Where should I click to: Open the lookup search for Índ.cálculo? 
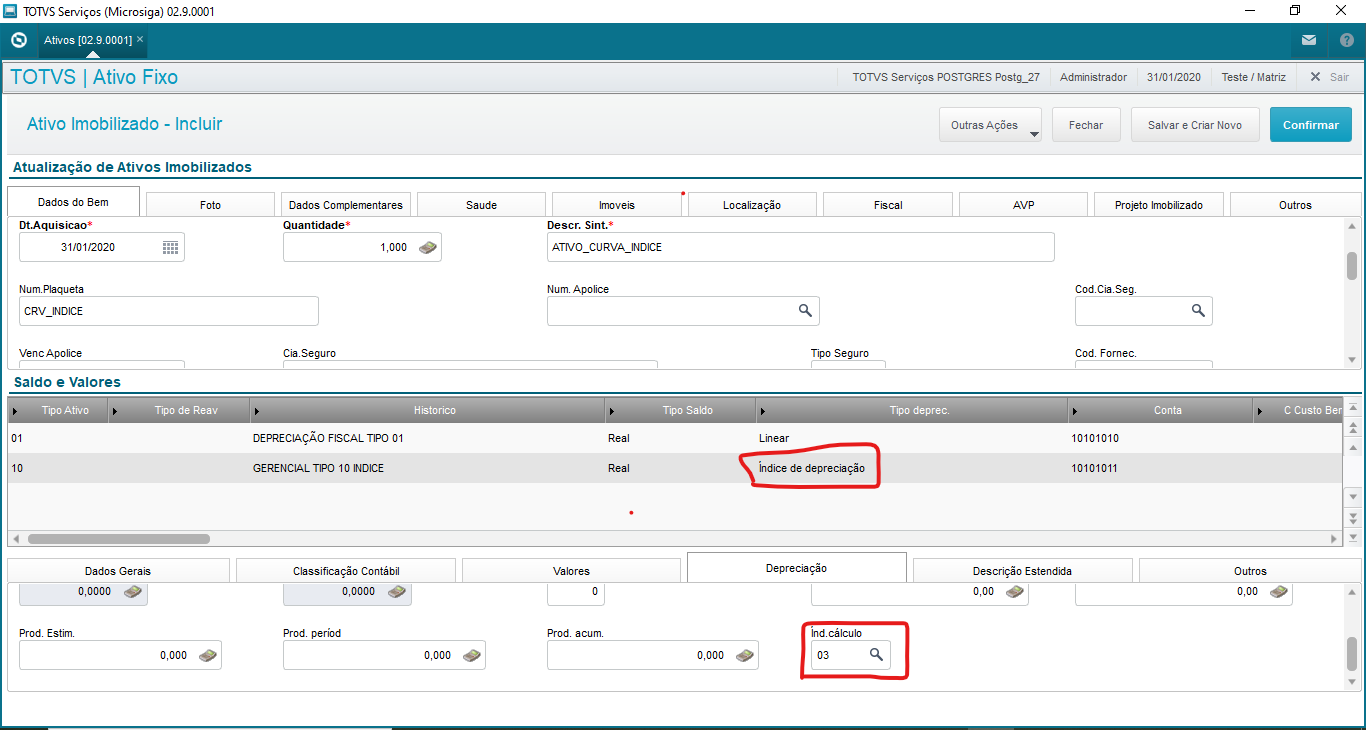point(876,655)
